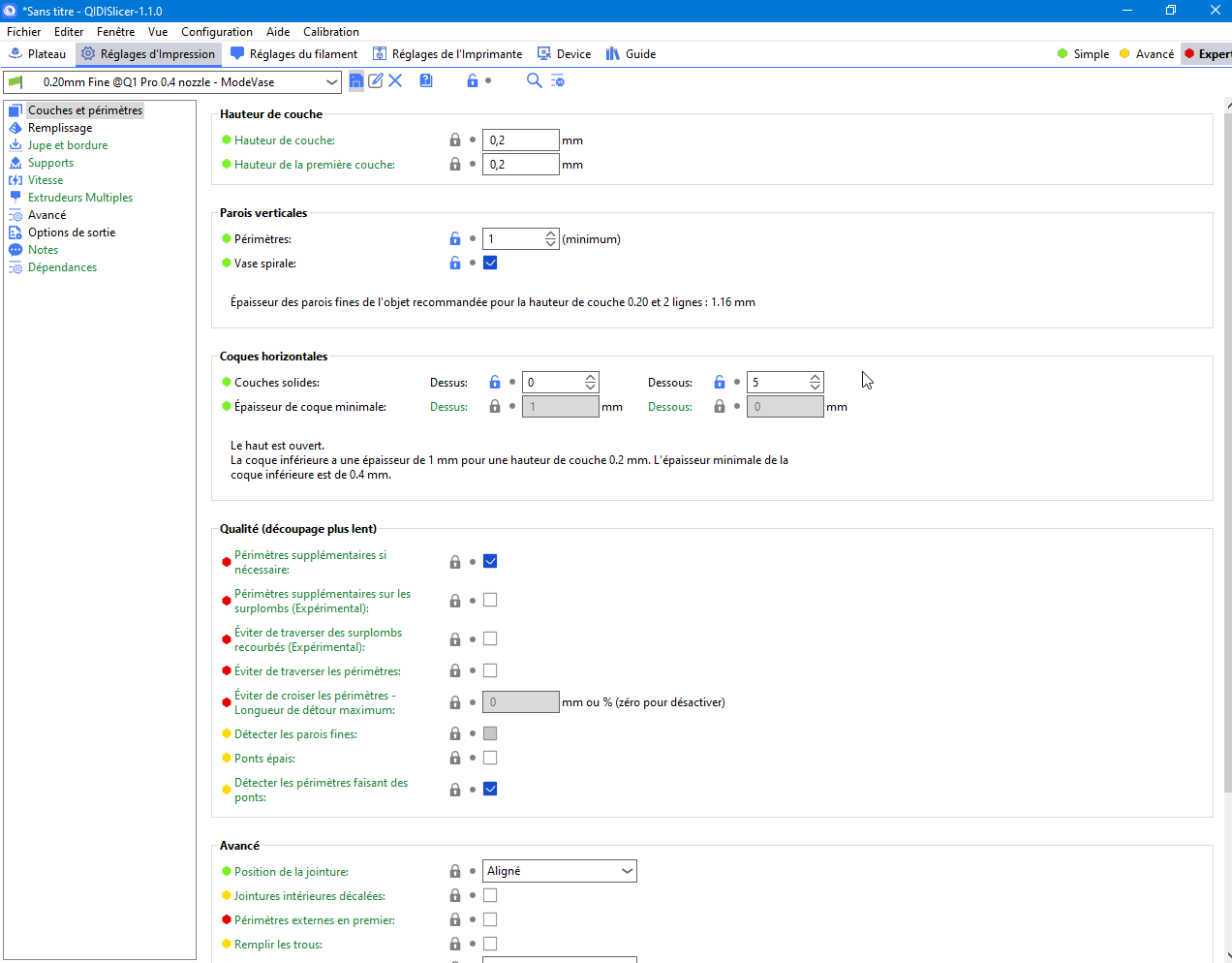Click the Hauteur de la première couche field

tap(521, 165)
